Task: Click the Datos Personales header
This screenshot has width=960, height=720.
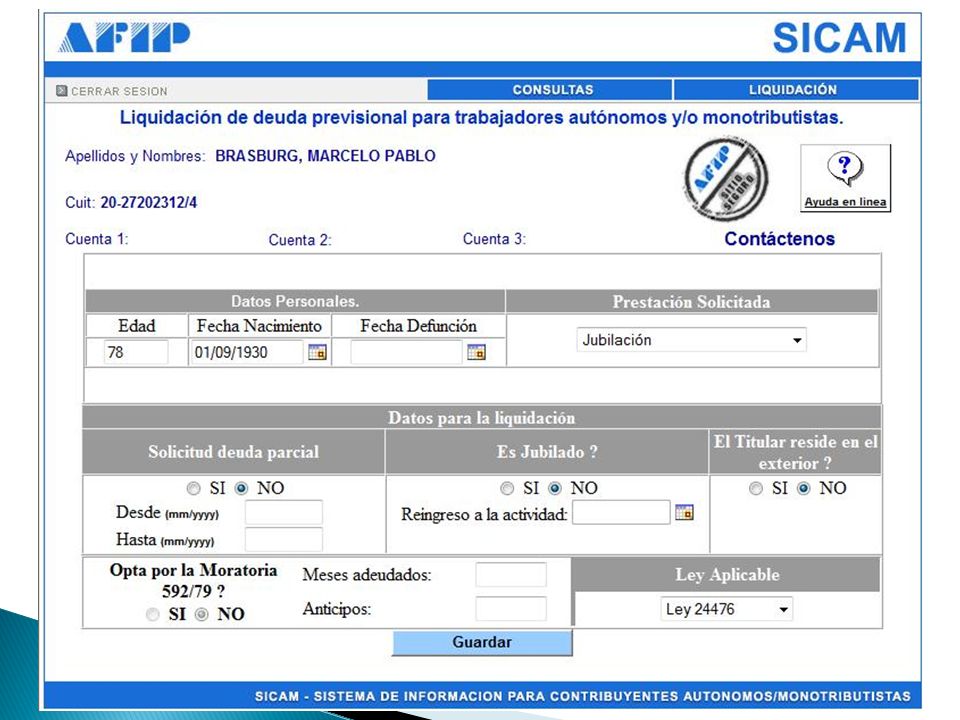Action: [x=295, y=301]
